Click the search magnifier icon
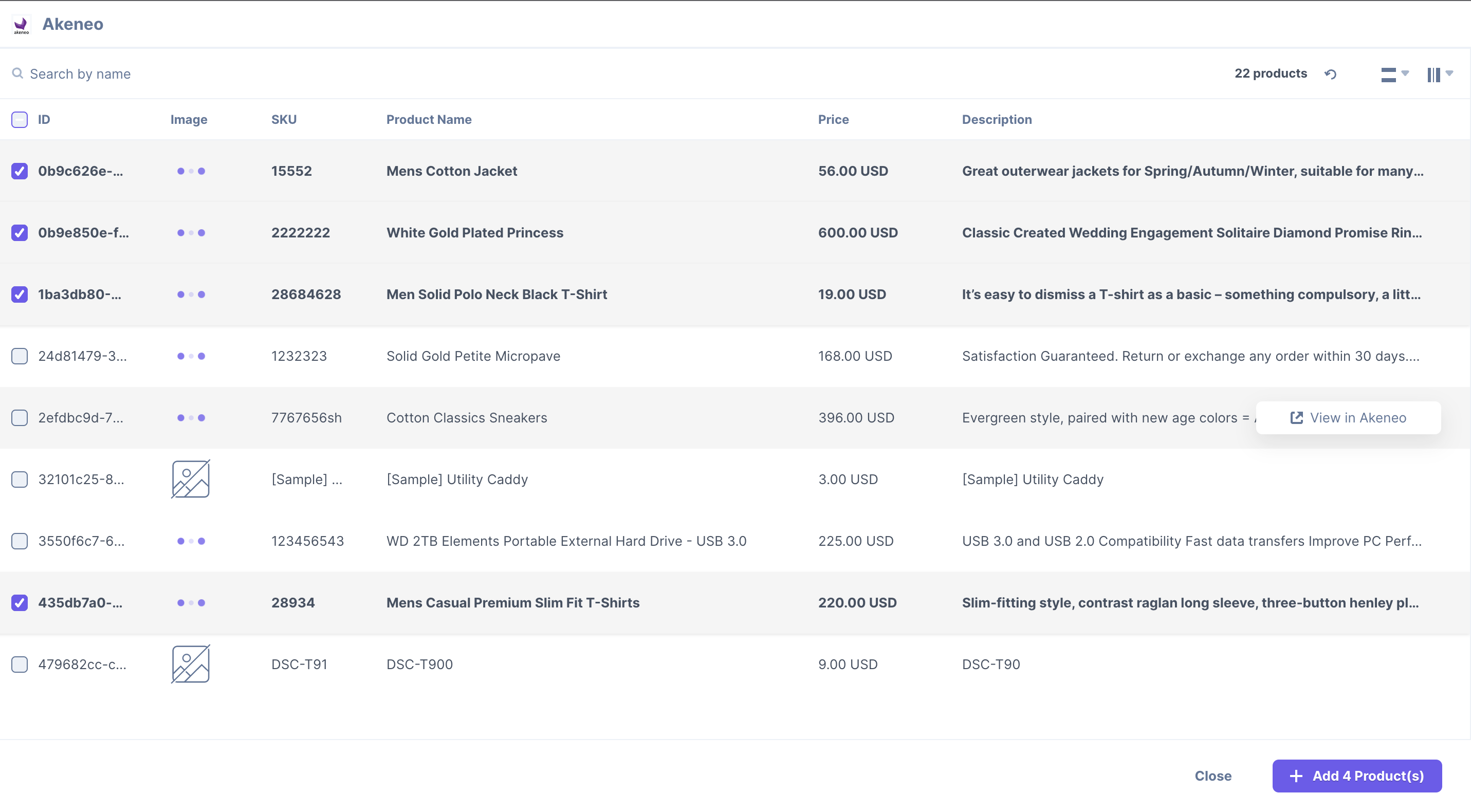Viewport: 1471px width, 812px height. tap(17, 73)
